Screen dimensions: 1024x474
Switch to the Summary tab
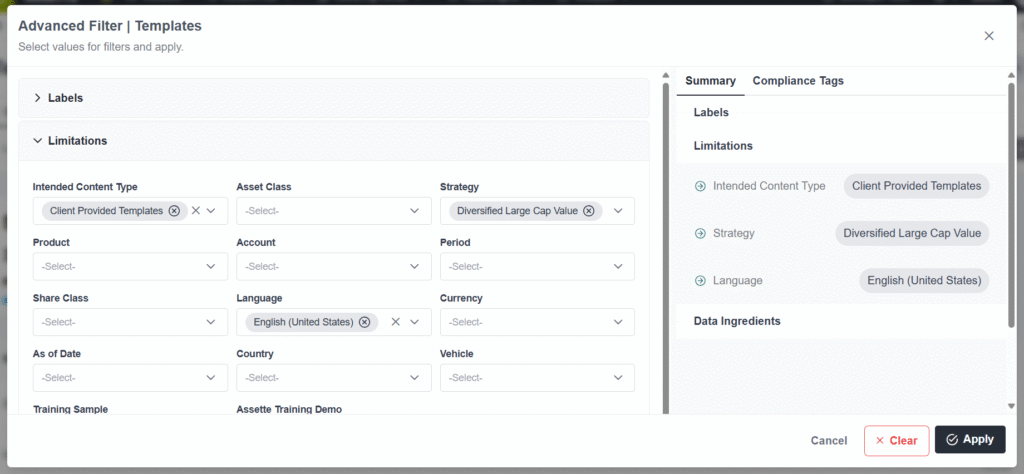click(x=710, y=81)
